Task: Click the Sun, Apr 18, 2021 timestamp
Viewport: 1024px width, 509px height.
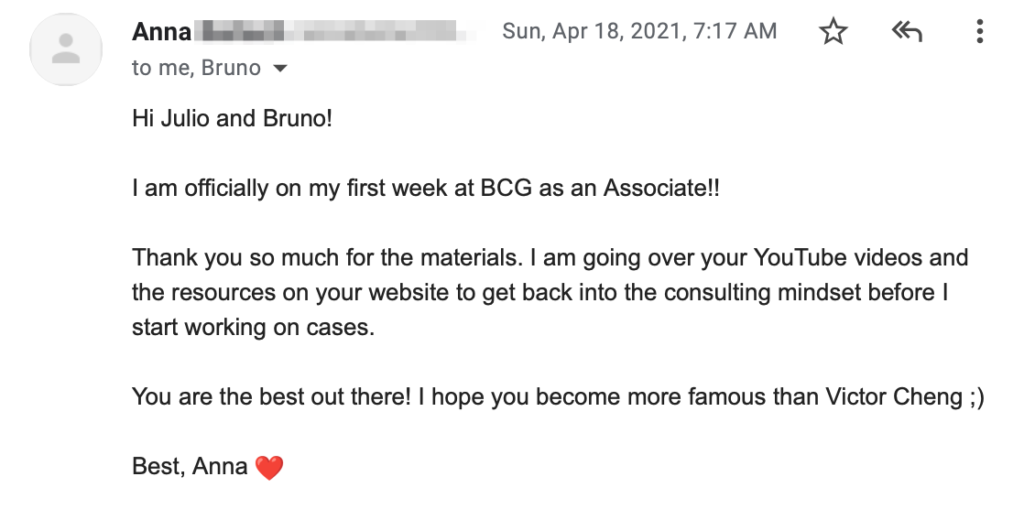Action: [x=639, y=31]
